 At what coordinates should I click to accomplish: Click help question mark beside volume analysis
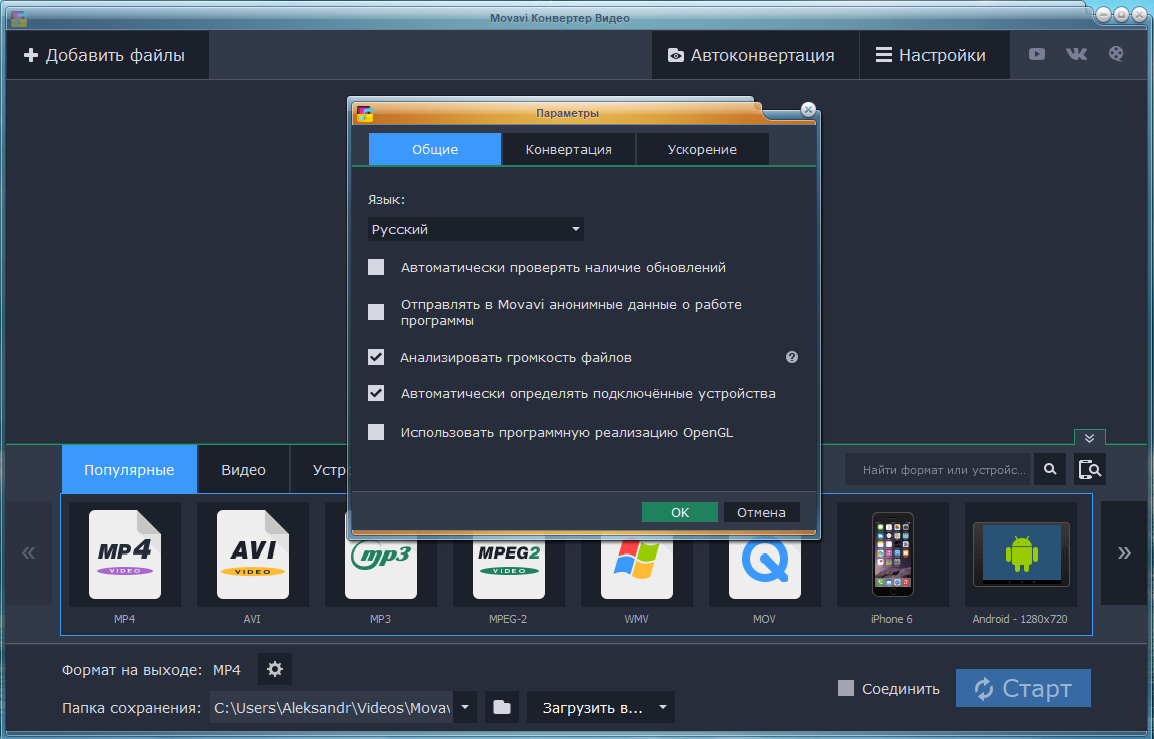(x=792, y=357)
